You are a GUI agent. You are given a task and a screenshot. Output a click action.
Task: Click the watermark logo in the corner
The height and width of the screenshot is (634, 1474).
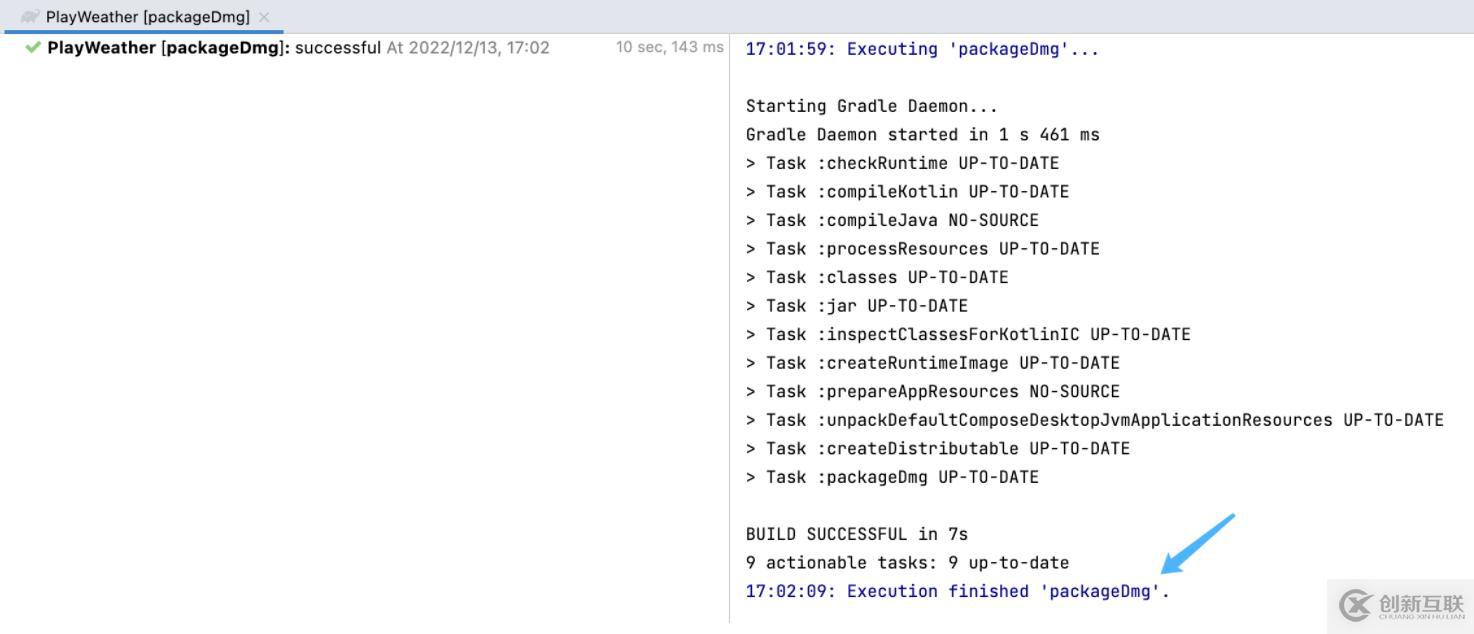pos(1400,606)
